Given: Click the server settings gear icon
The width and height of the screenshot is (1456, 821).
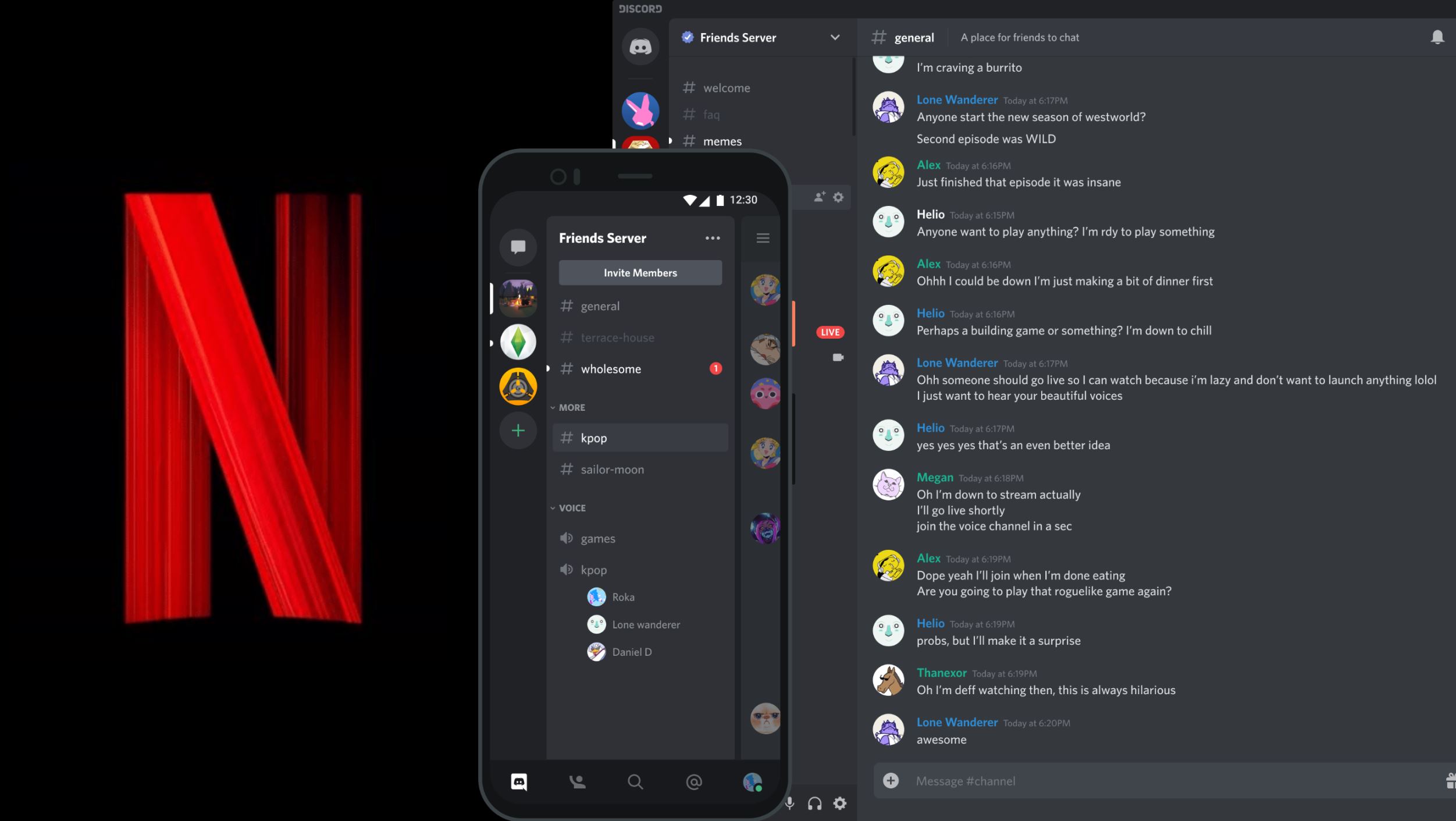Looking at the screenshot, I should pos(838,197).
